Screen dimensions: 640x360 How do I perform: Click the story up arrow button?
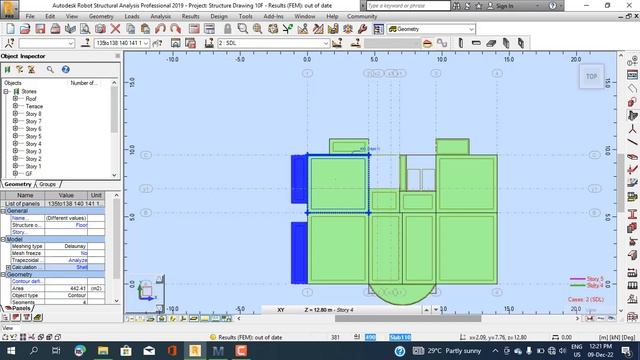click(427, 310)
